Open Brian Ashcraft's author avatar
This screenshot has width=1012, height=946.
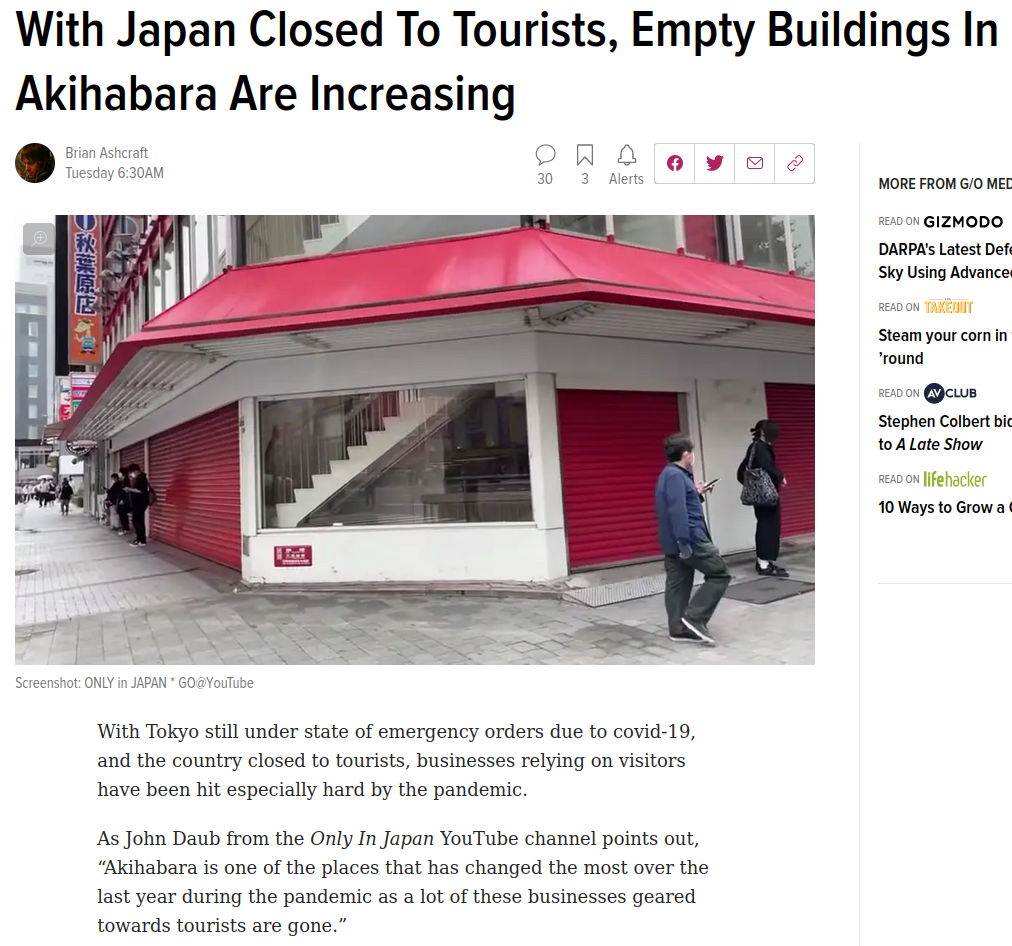click(35, 163)
